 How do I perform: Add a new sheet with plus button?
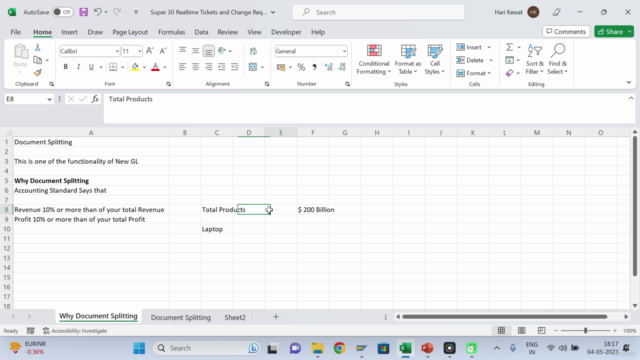tap(276, 317)
